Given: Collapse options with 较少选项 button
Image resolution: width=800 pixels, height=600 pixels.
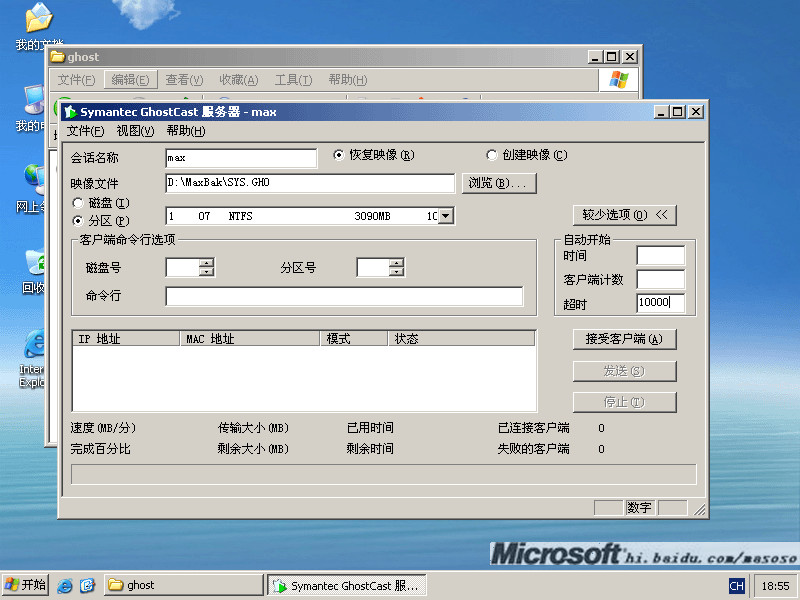Looking at the screenshot, I should [x=624, y=215].
